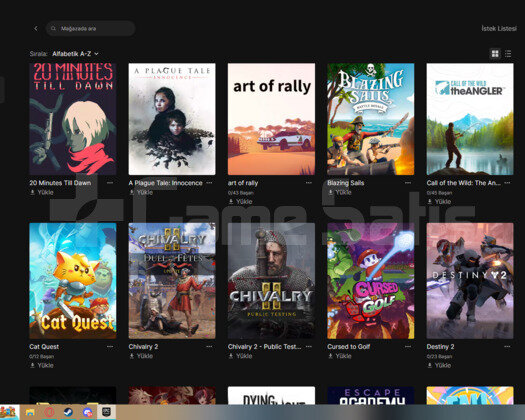Install Cursed to Golf via Yükle
Viewport: 525px width, 420px height.
tap(340, 356)
